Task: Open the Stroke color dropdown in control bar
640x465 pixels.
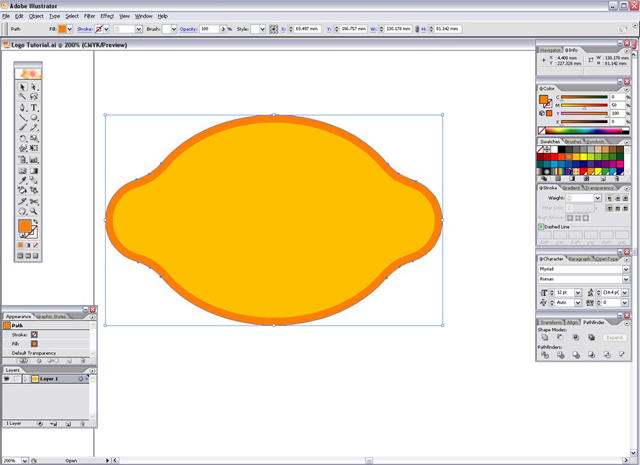Action: pos(106,29)
